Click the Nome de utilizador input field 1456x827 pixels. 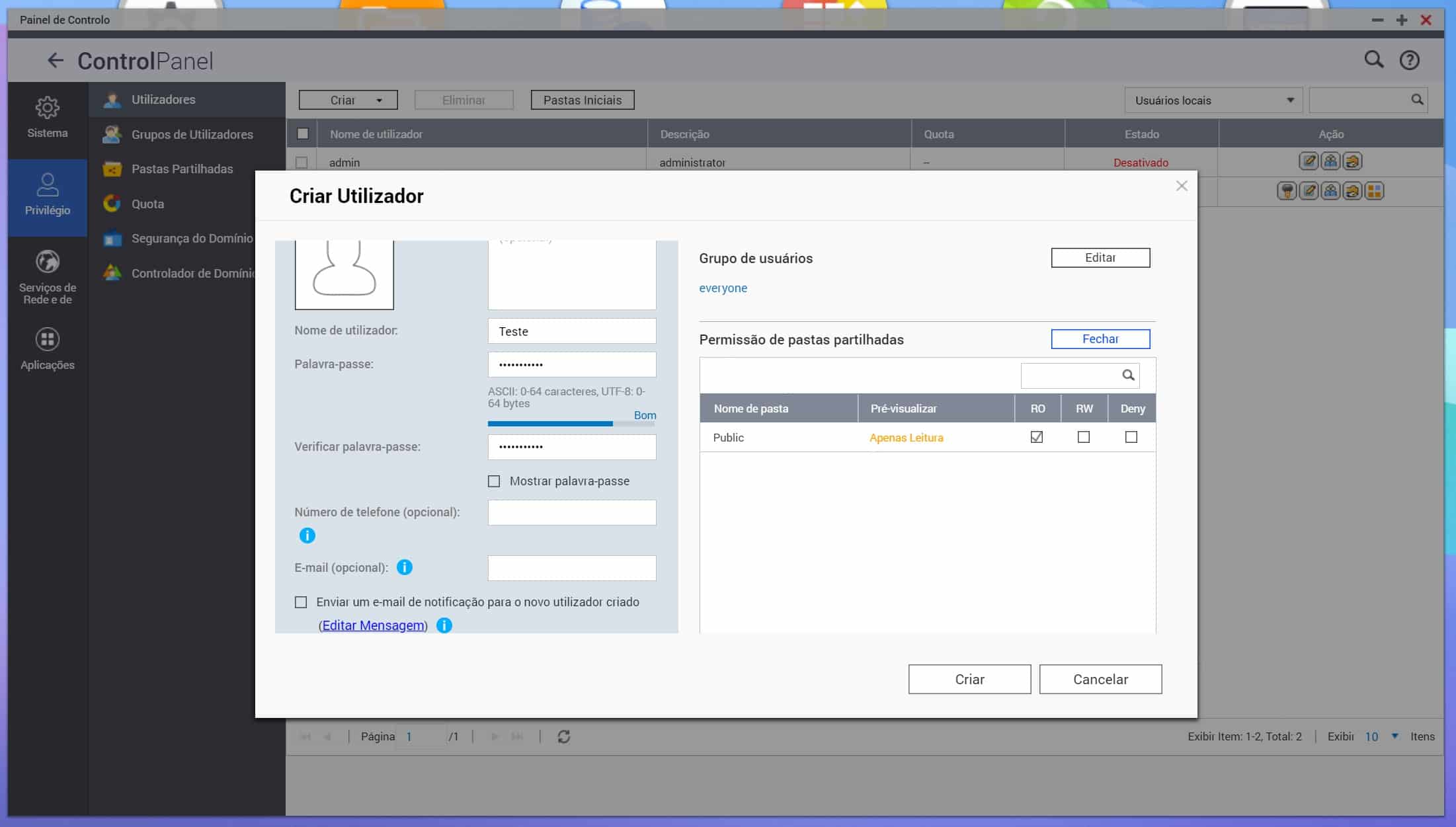click(571, 331)
